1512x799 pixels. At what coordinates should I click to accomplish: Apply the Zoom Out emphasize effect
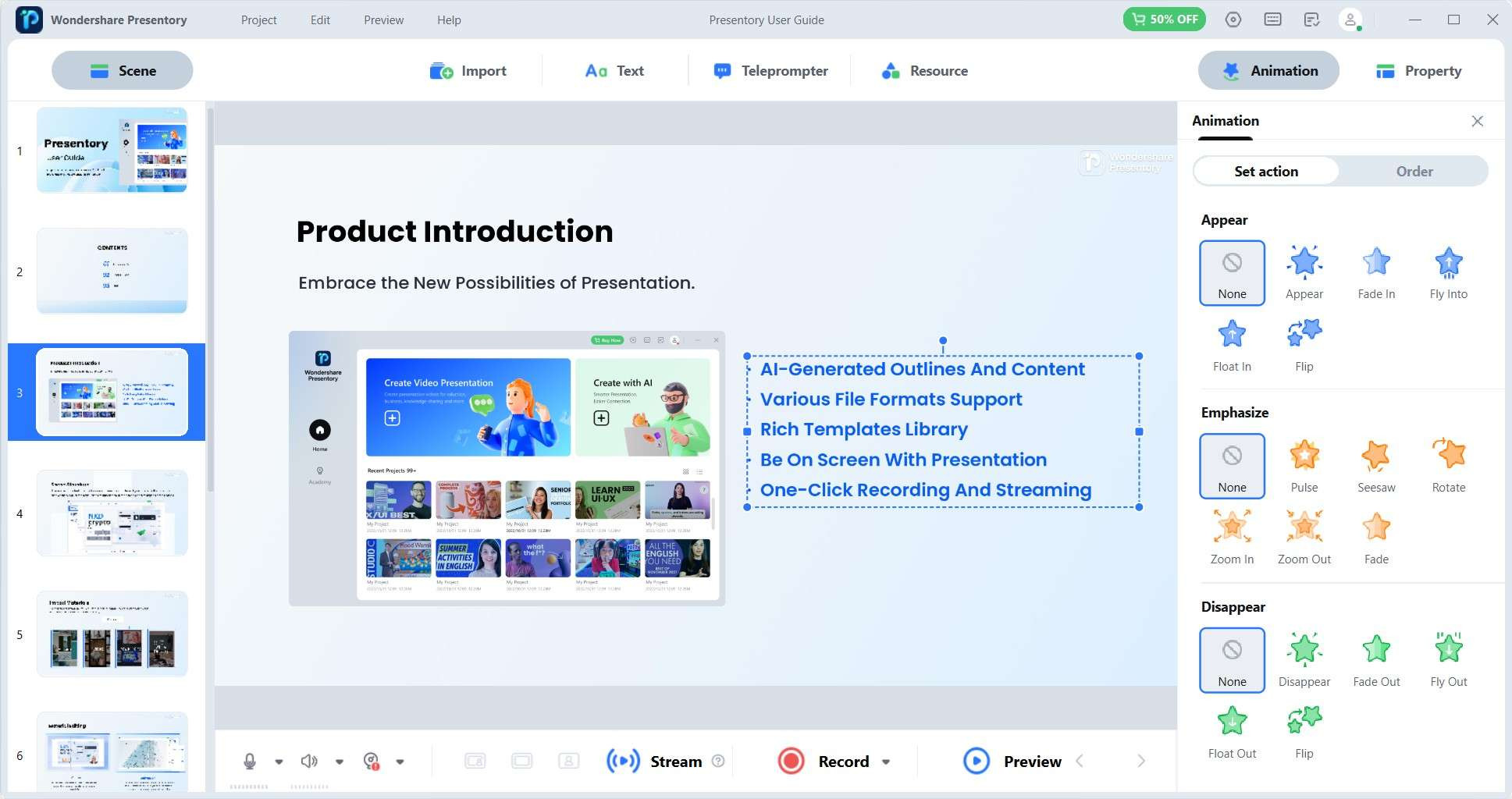(1304, 538)
